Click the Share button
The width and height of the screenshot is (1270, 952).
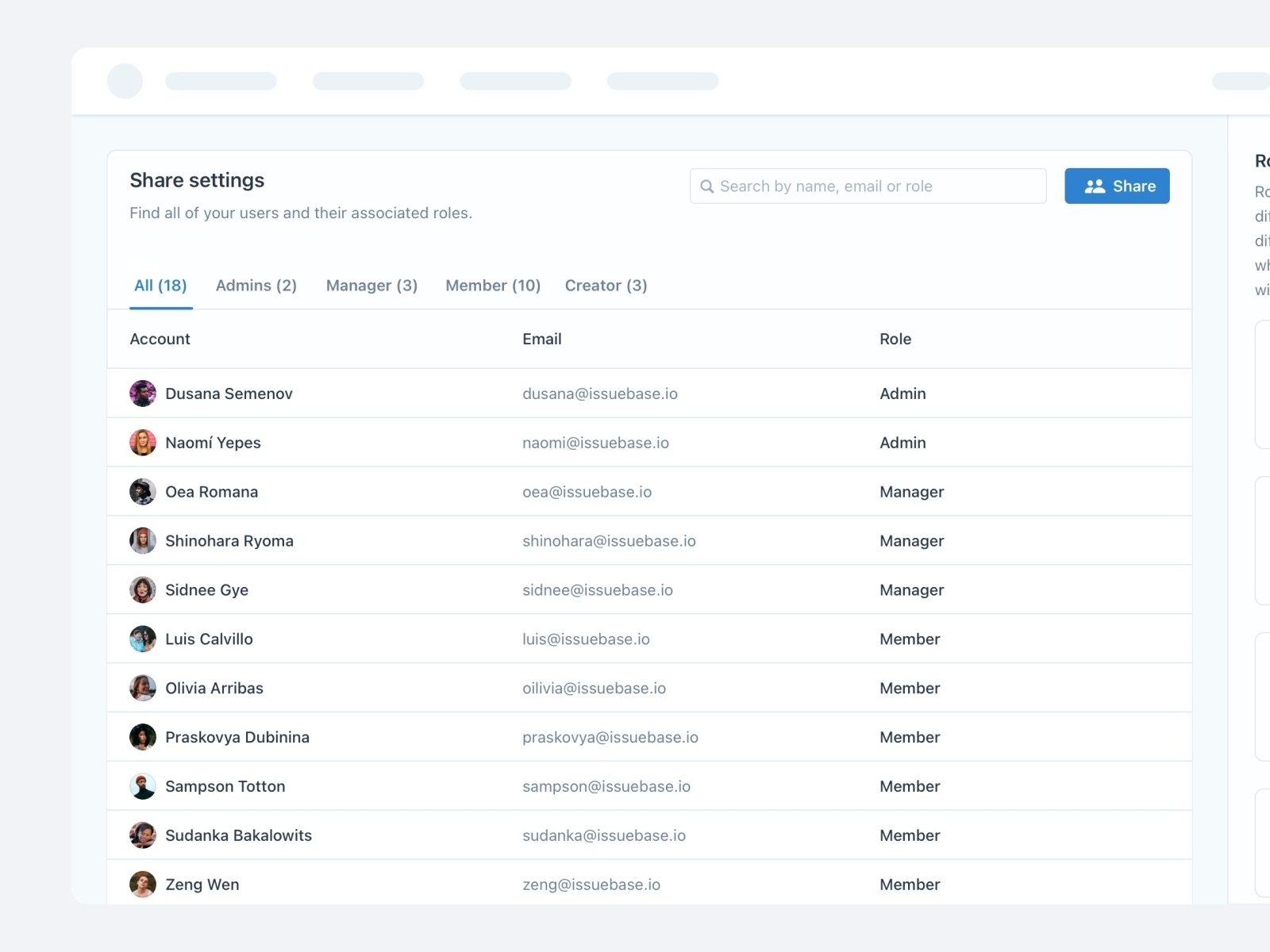click(1117, 186)
